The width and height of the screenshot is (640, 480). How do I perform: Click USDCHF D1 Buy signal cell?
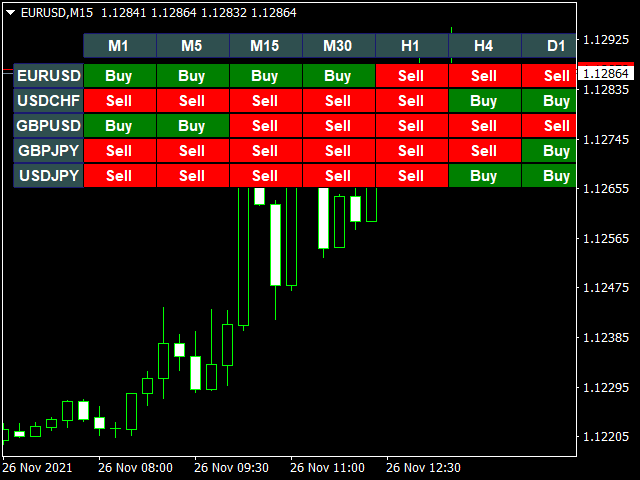pos(549,100)
